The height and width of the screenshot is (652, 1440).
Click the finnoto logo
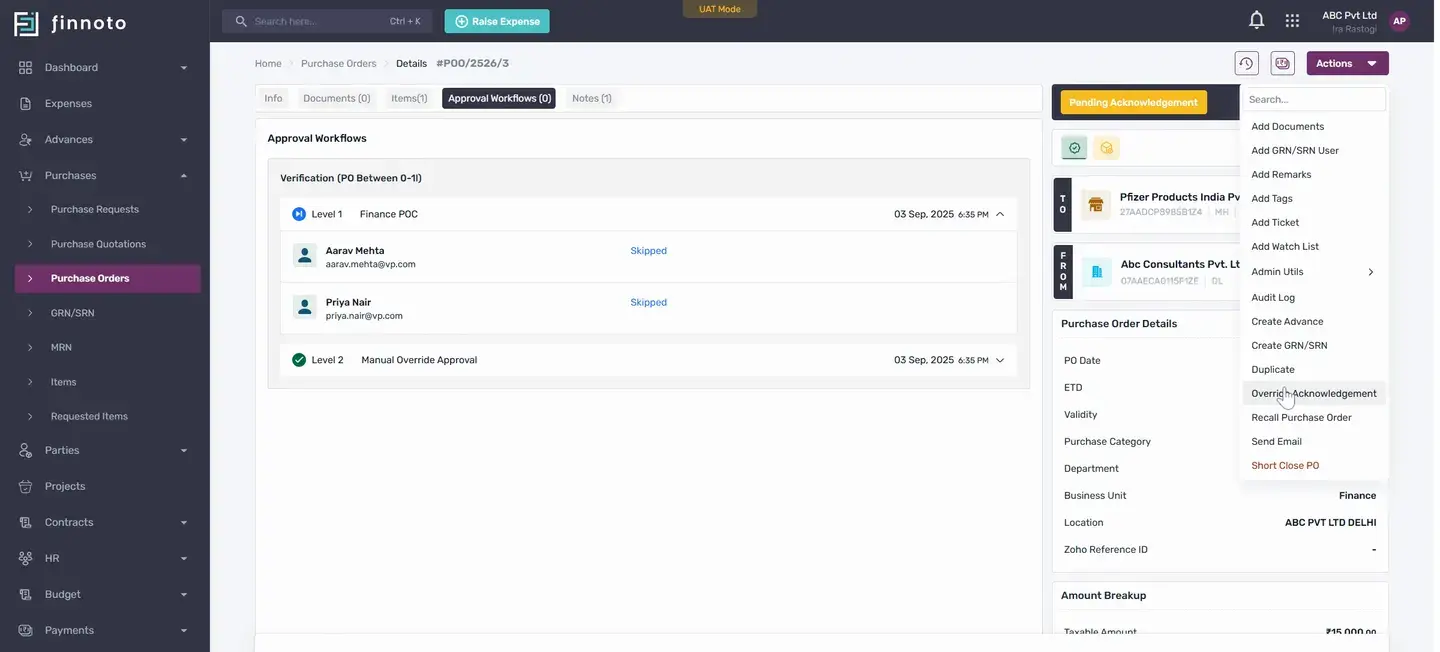tap(70, 23)
